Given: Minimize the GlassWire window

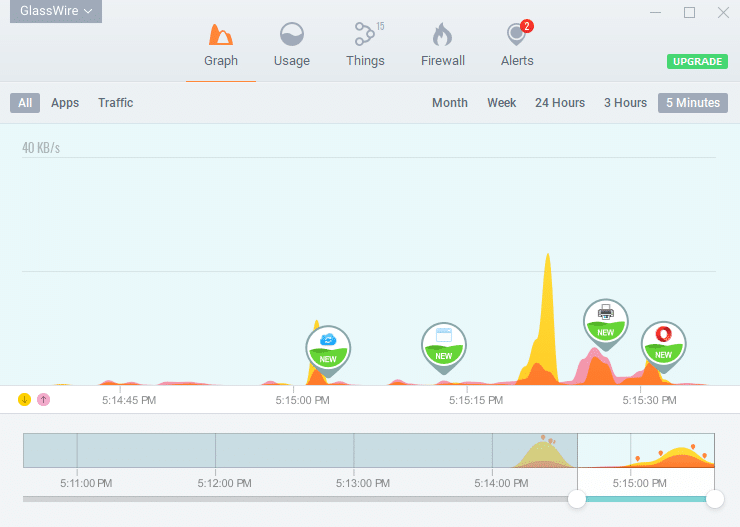Looking at the screenshot, I should (655, 12).
